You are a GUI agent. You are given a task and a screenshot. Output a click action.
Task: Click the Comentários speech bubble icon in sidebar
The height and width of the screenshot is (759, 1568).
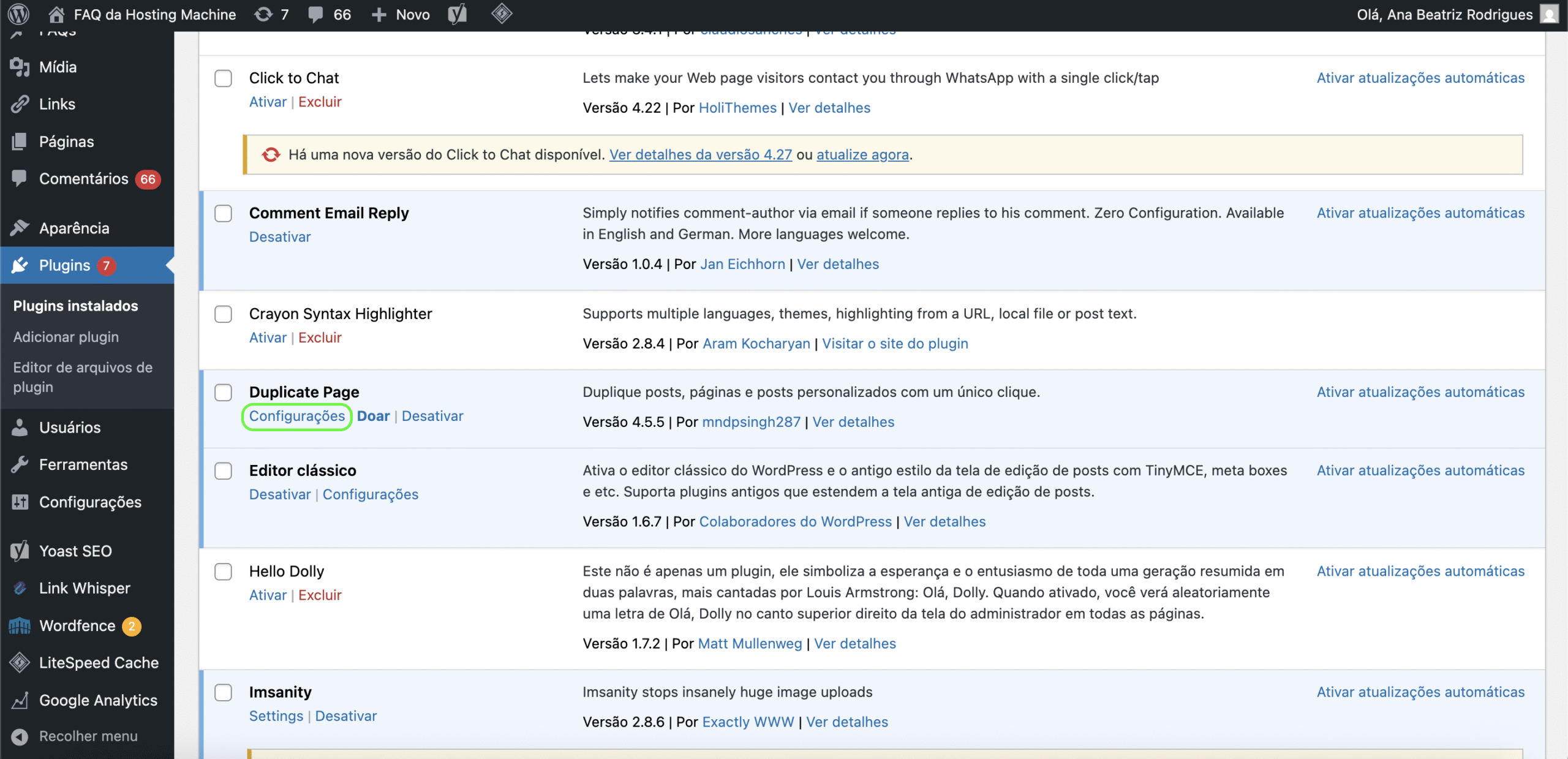(20, 178)
